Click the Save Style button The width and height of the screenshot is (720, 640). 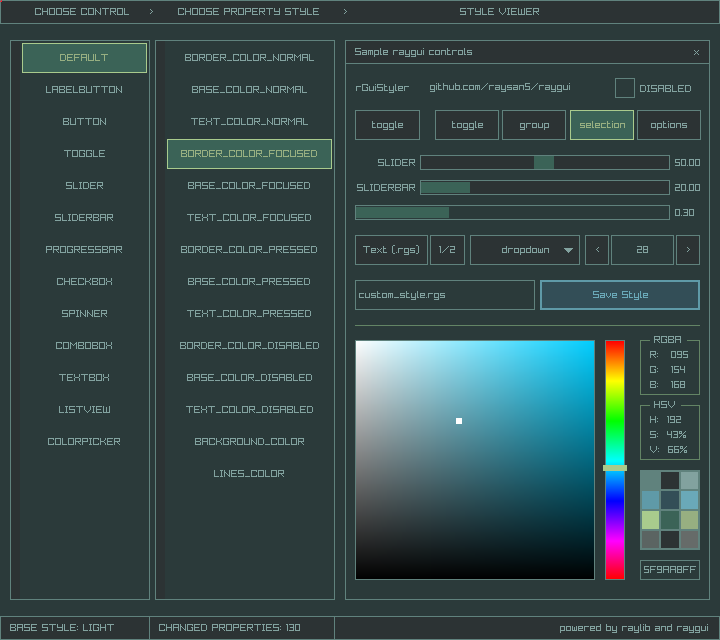pyautogui.click(x=619, y=295)
